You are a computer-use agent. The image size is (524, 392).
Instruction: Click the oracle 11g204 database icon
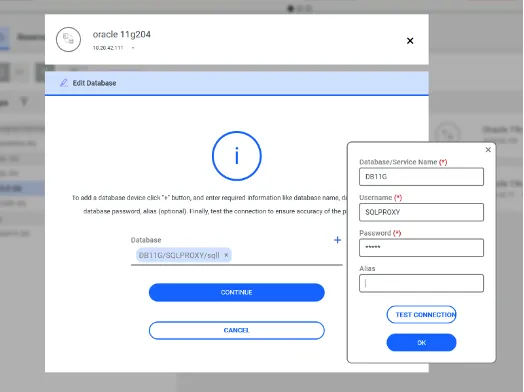(69, 39)
